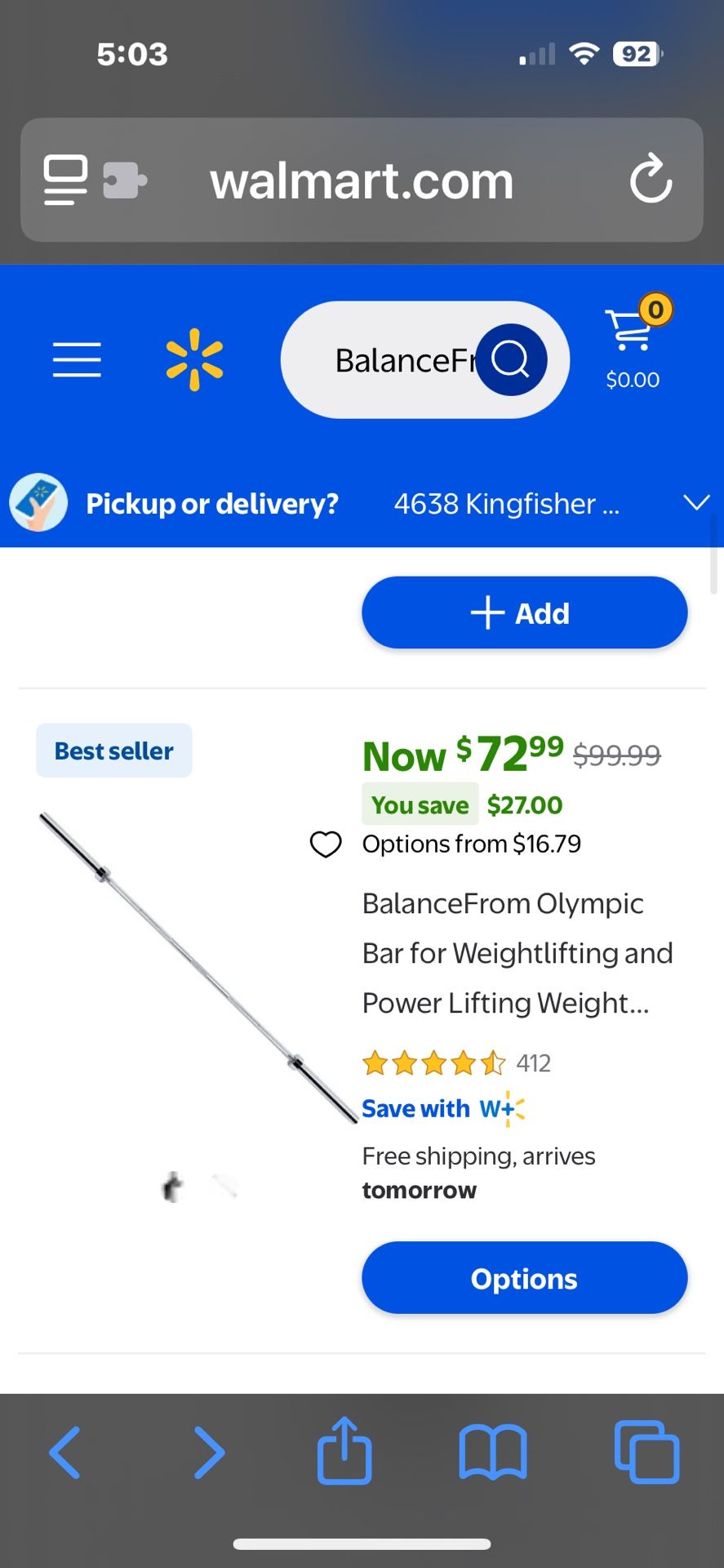Open the 4638 Kingfisher address selector
This screenshot has height=1568, width=724.
click(x=506, y=504)
